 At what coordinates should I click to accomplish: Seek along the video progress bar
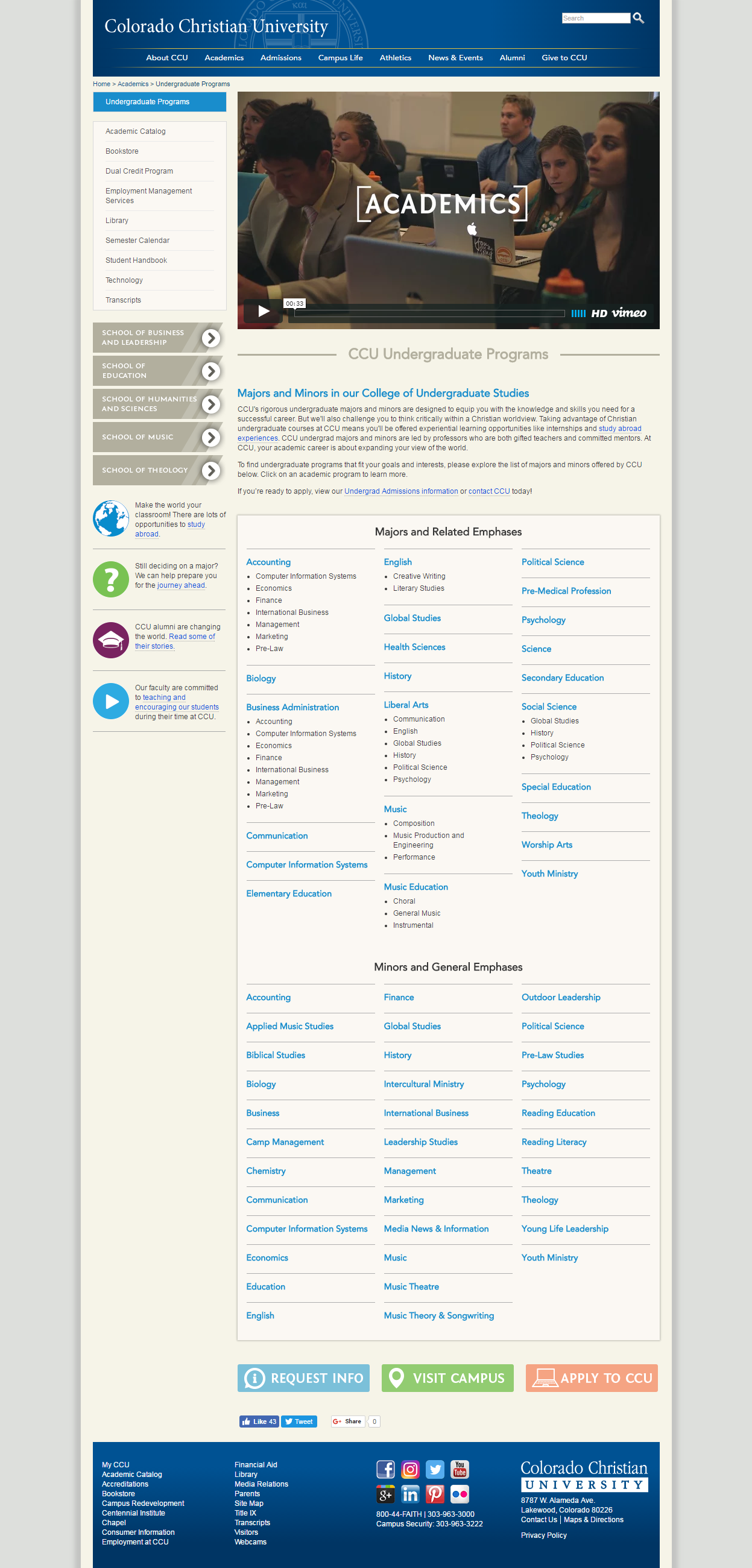coord(429,313)
